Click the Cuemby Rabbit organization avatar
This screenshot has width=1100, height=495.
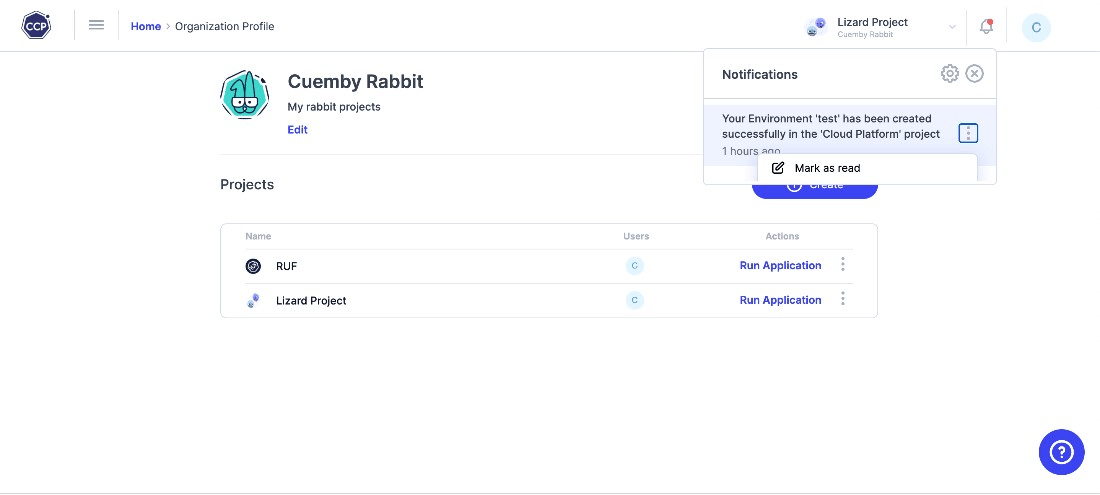point(245,95)
